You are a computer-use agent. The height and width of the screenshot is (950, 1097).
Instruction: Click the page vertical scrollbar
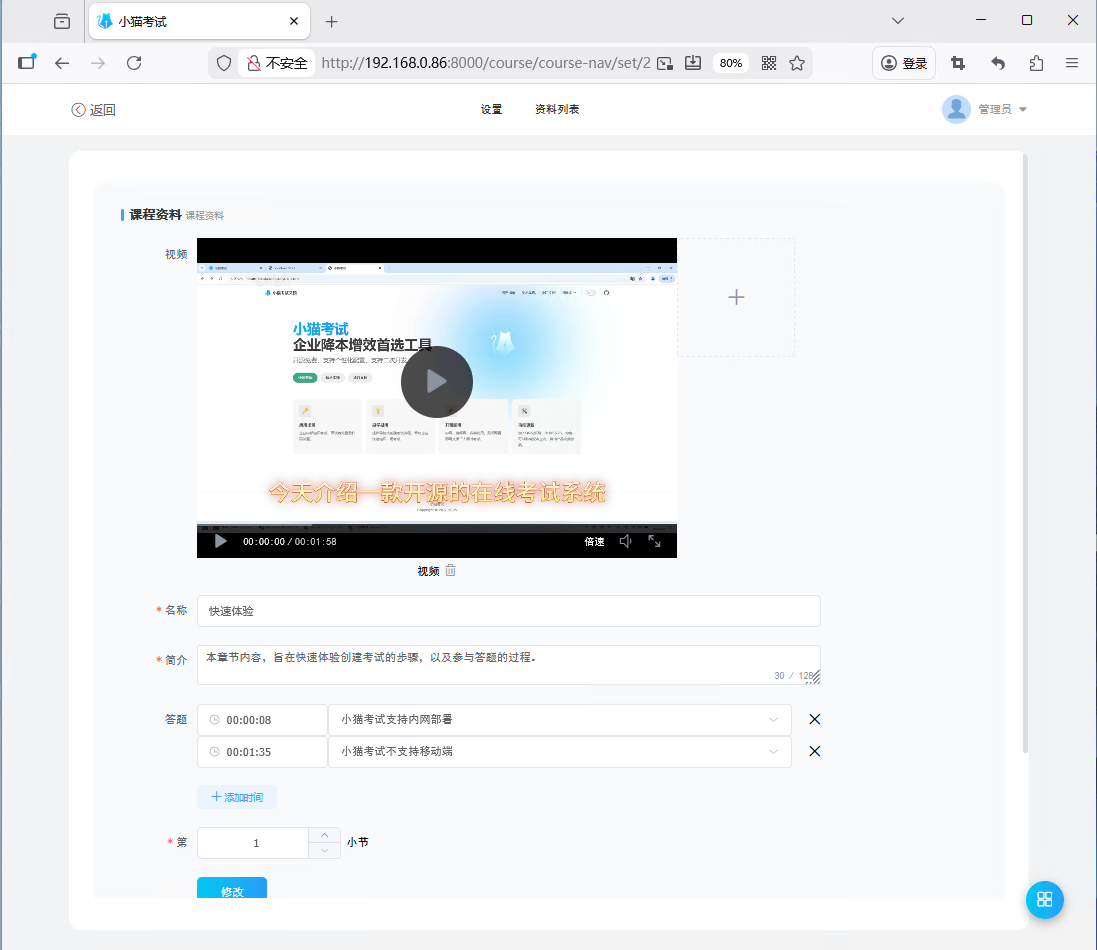pos(1026,455)
